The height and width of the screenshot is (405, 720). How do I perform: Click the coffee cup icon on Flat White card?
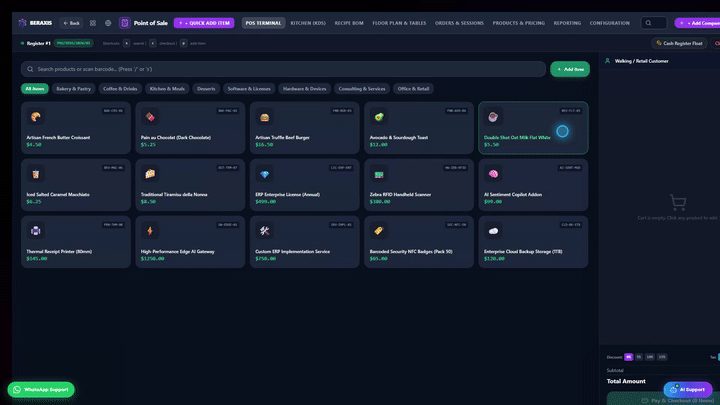point(493,117)
